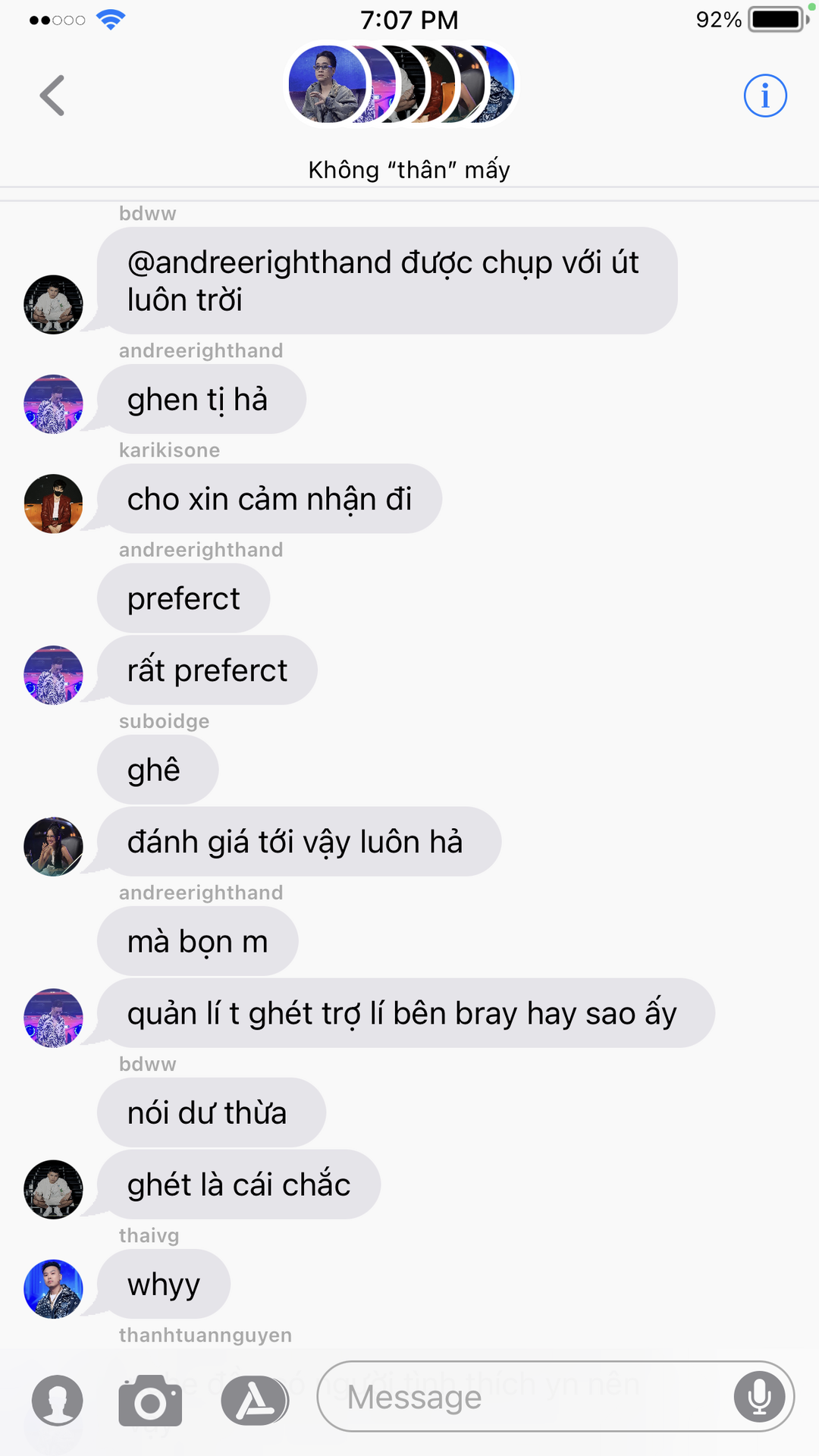Open the group avatar cluster at top

[x=401, y=84]
